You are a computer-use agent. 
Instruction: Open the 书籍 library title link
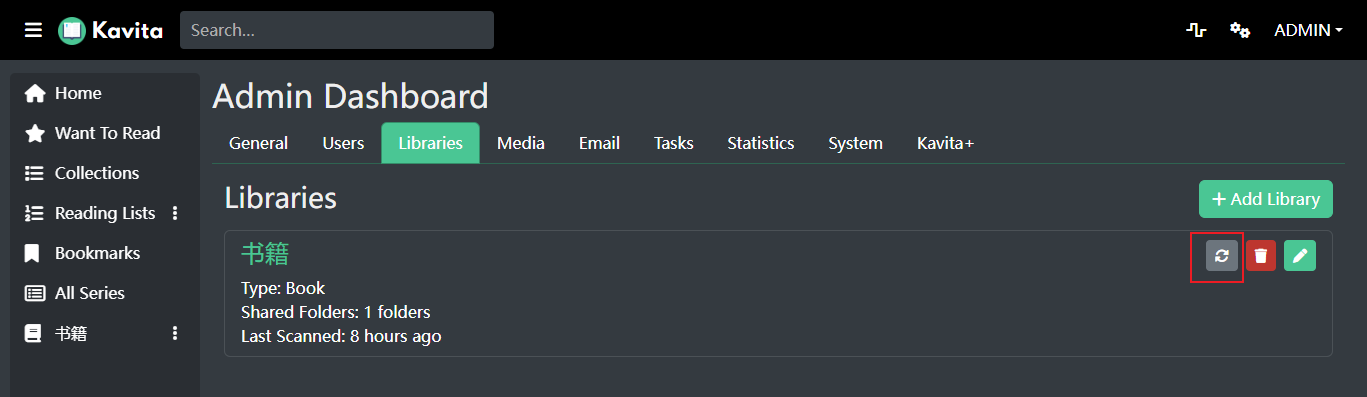tap(265, 253)
